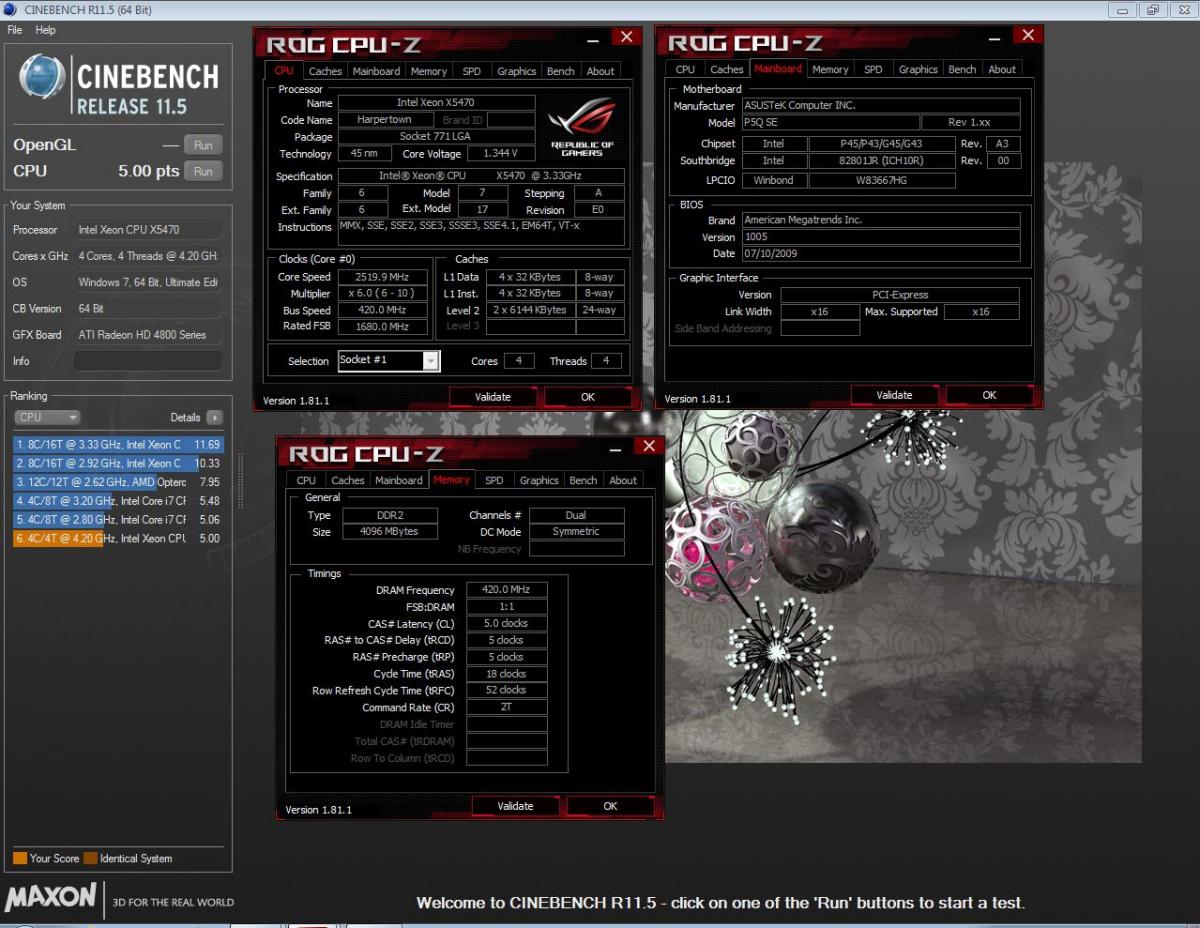Image resolution: width=1200 pixels, height=928 pixels.
Task: Switch to About tab in Memory window
Action: point(623,480)
